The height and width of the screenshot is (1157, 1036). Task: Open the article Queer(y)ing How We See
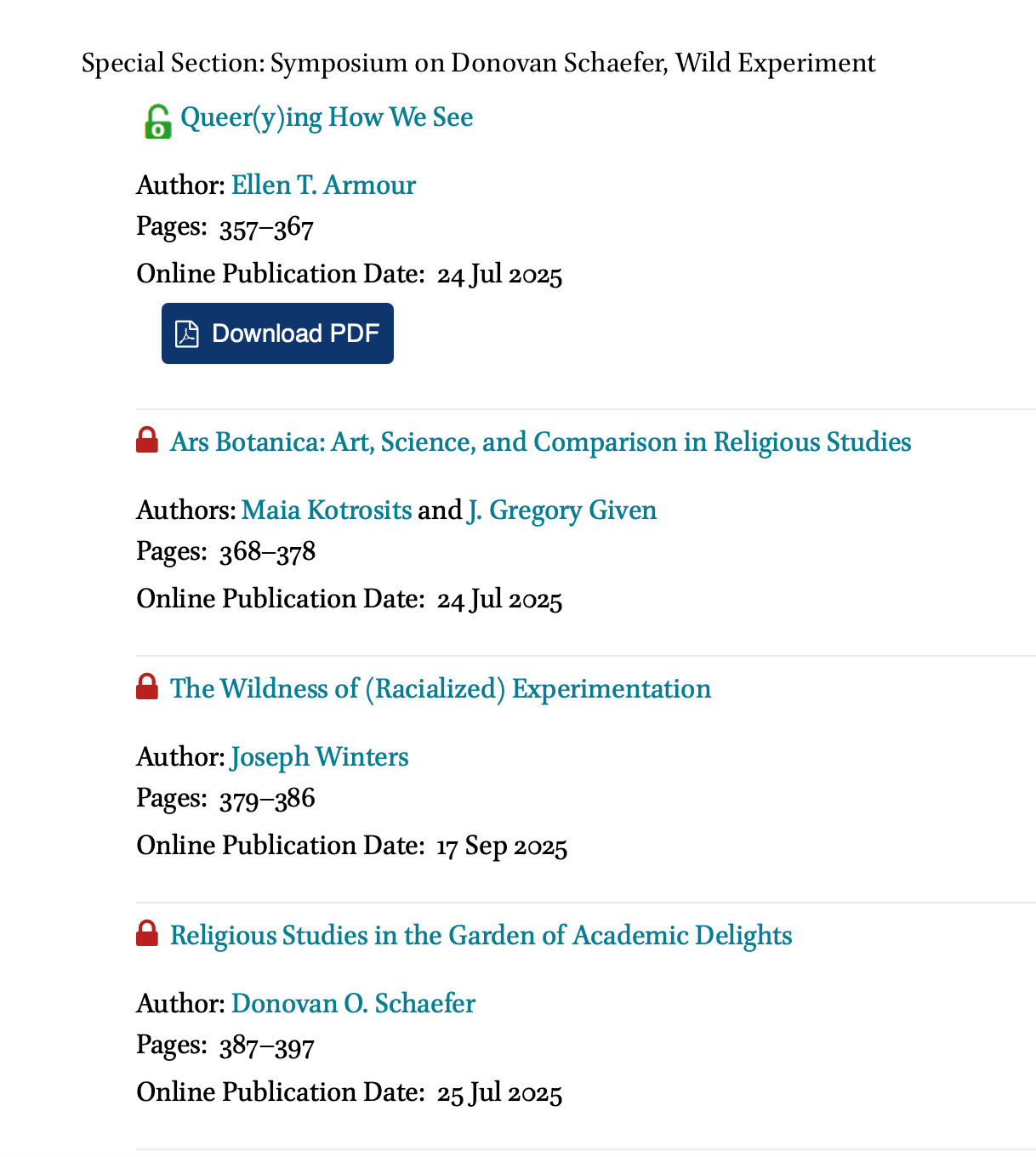[x=327, y=117]
